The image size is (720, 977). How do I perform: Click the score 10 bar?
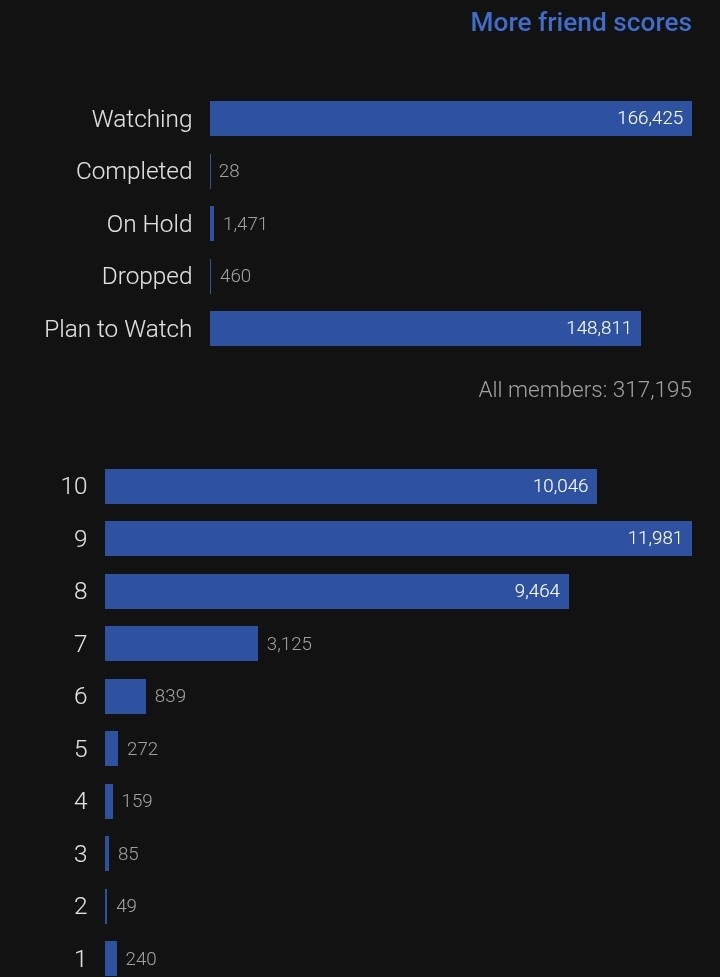pos(350,486)
